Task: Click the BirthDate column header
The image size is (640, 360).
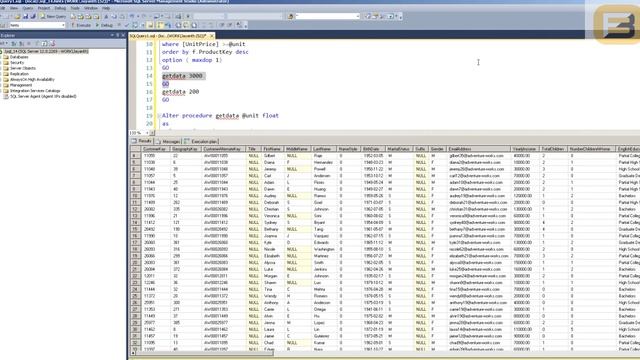Action: tap(372, 149)
